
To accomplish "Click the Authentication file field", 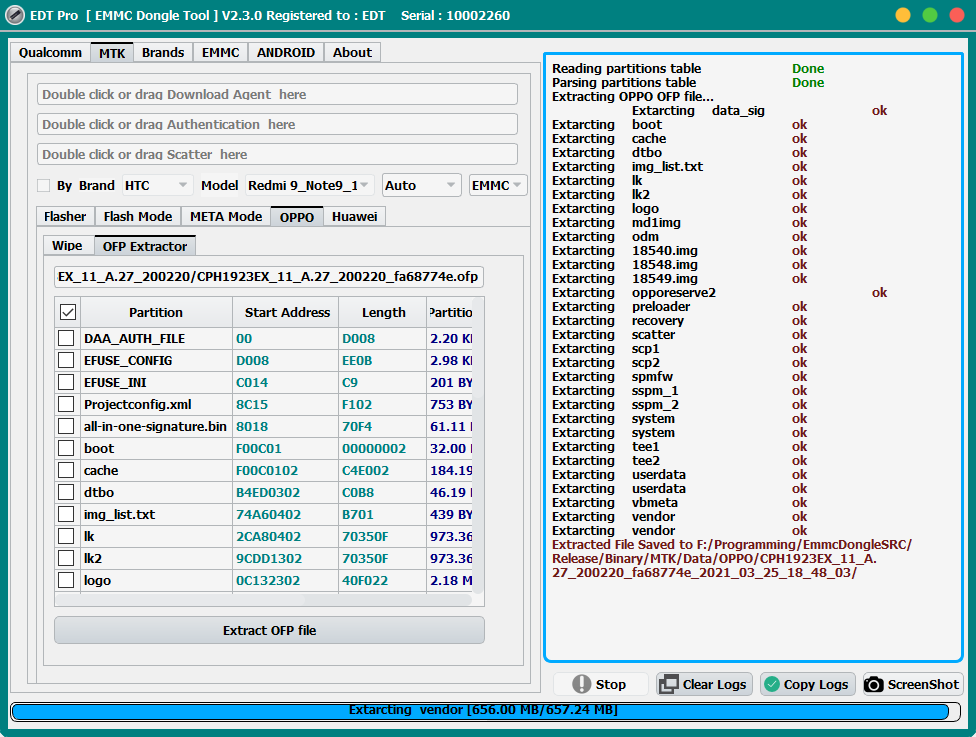I will [x=278, y=124].
